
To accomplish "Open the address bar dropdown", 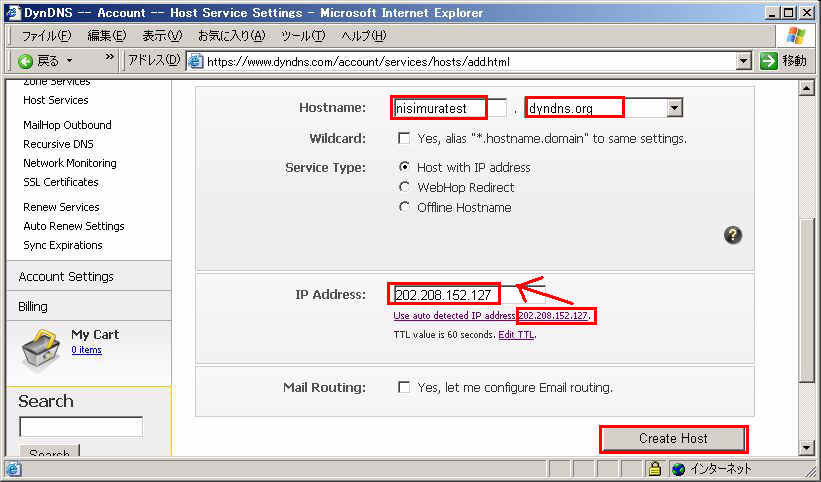I will point(743,61).
